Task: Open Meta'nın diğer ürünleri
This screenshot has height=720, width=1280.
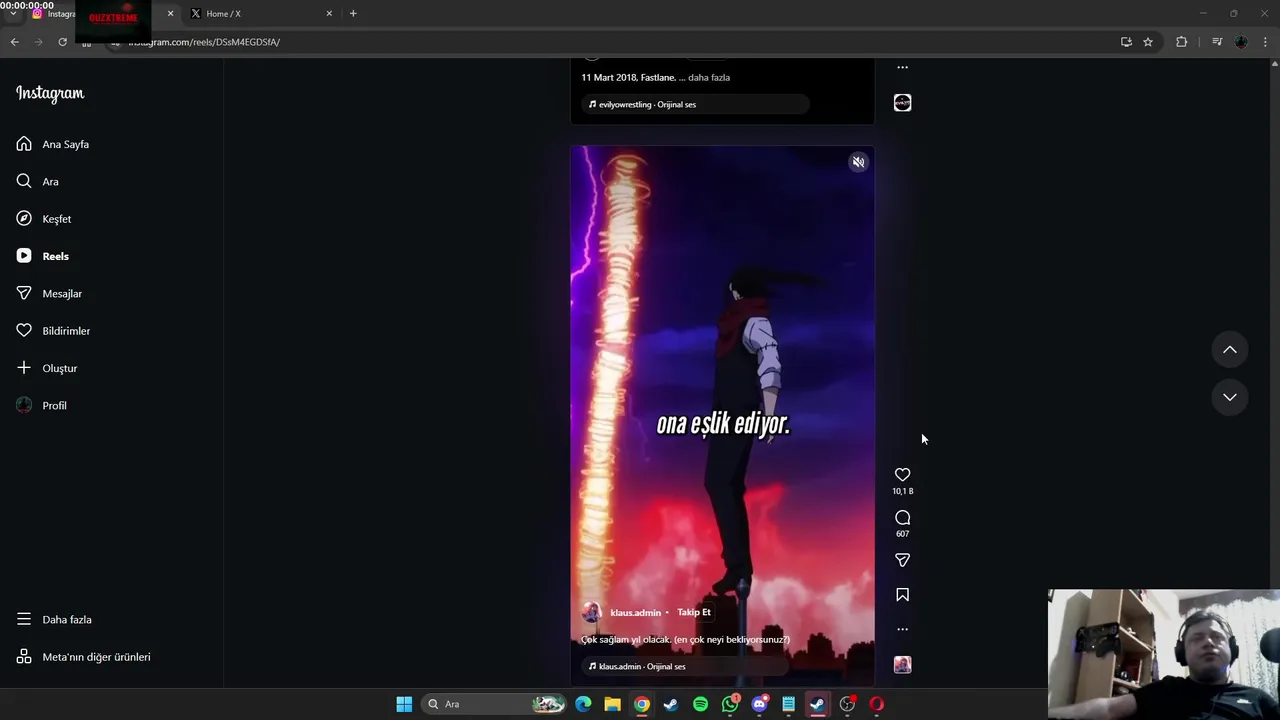Action: coord(84,657)
